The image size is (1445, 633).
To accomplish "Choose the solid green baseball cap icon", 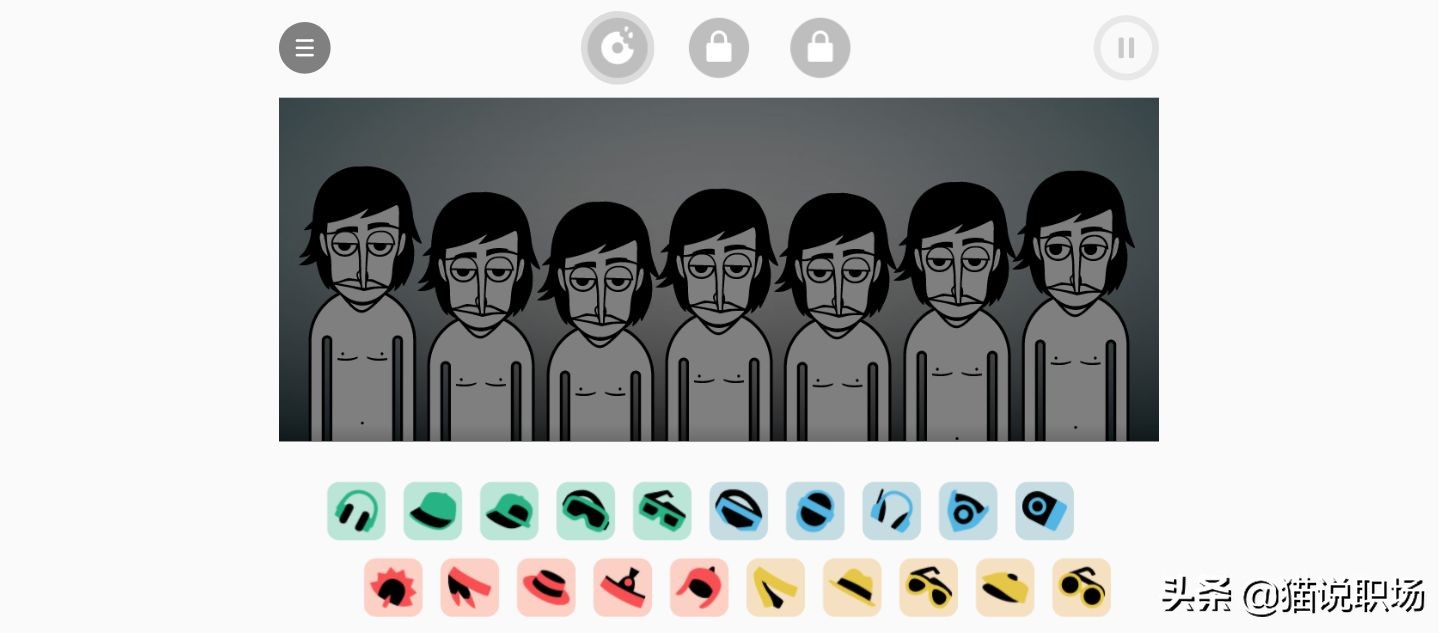I will coord(433,511).
